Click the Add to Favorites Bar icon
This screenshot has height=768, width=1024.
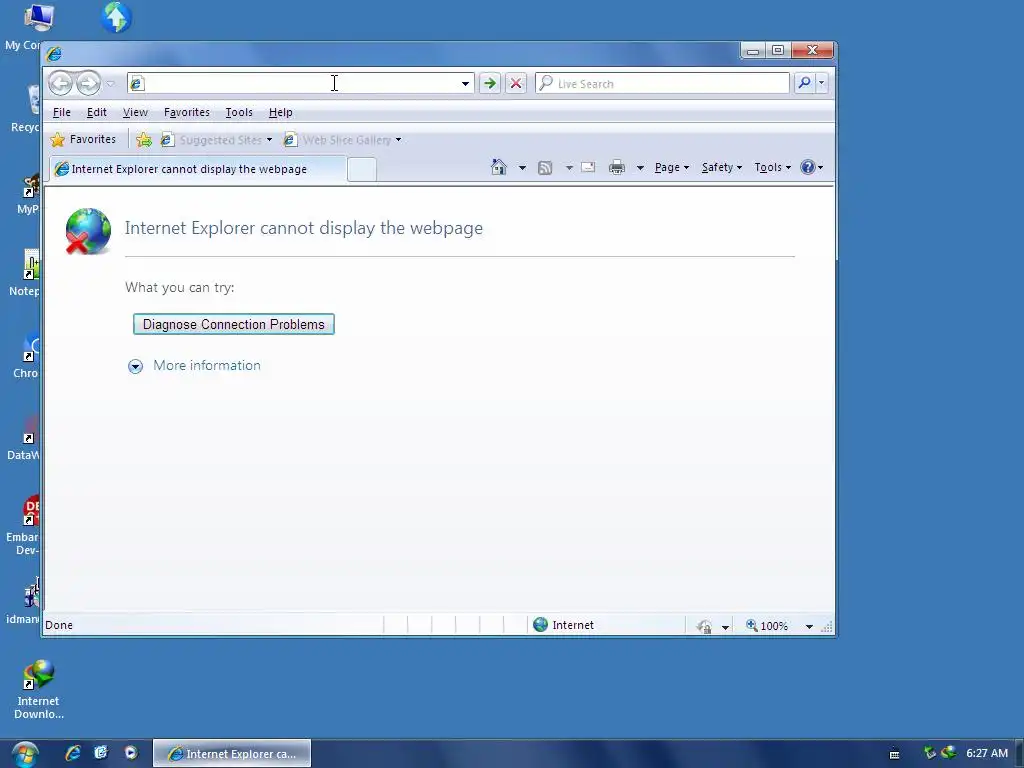144,140
